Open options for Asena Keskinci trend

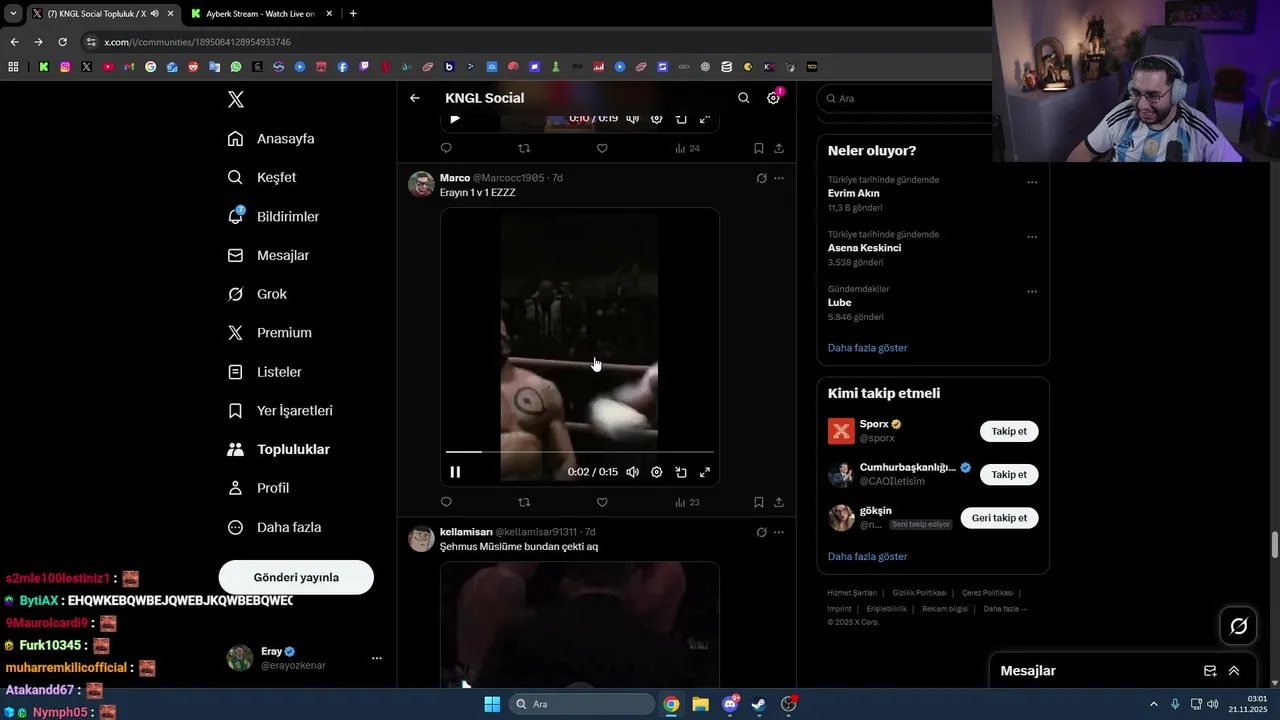click(x=1032, y=237)
